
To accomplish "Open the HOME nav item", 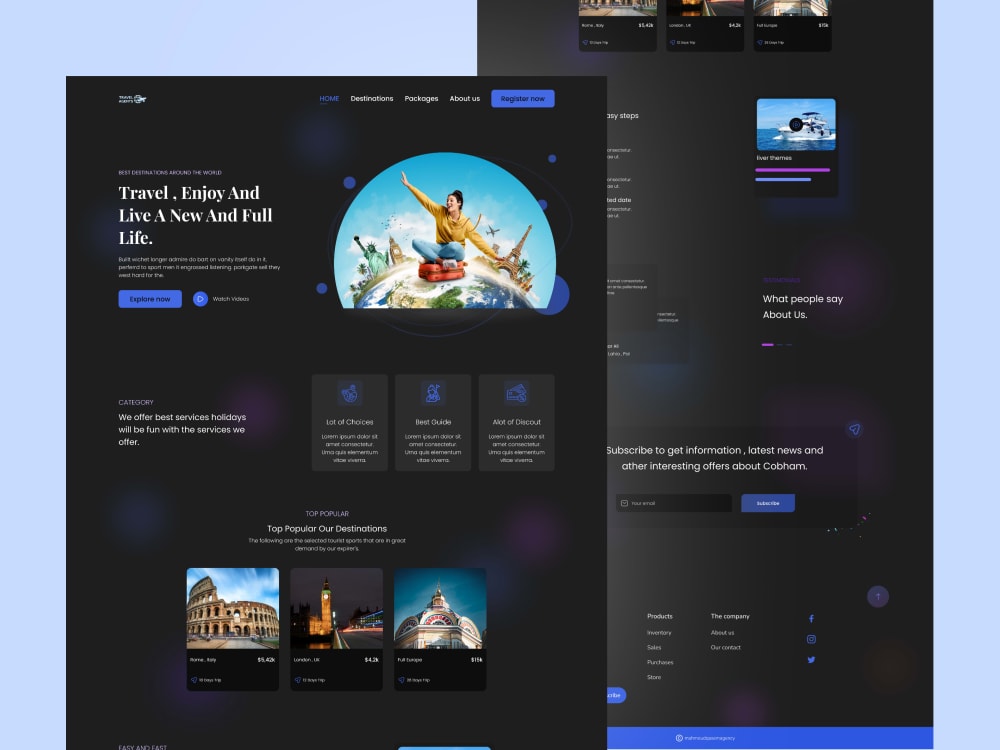I will coord(329,98).
